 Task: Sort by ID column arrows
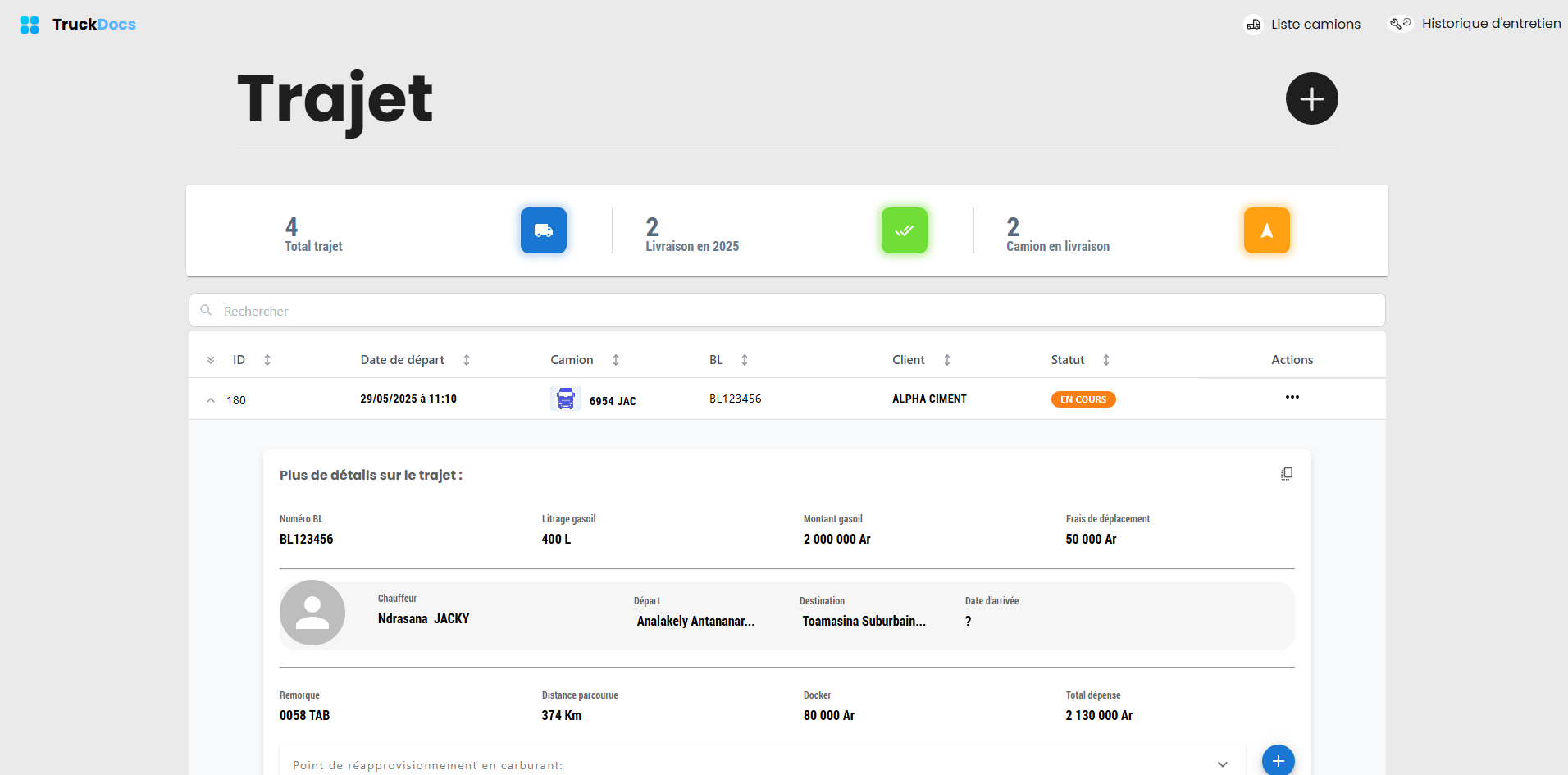pos(267,360)
